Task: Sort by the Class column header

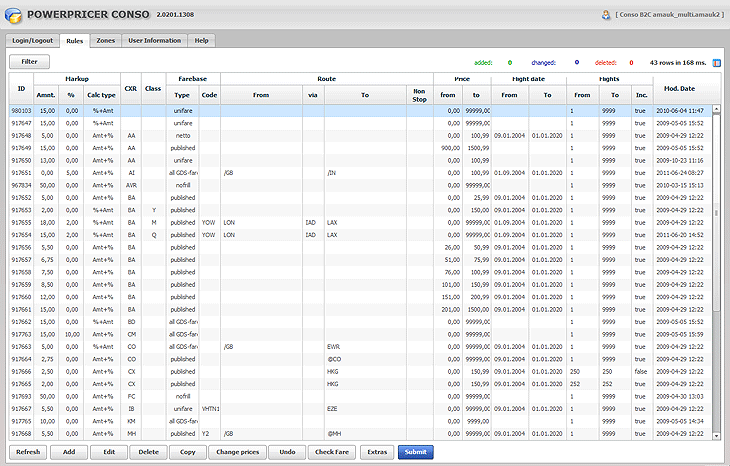Action: (153, 88)
